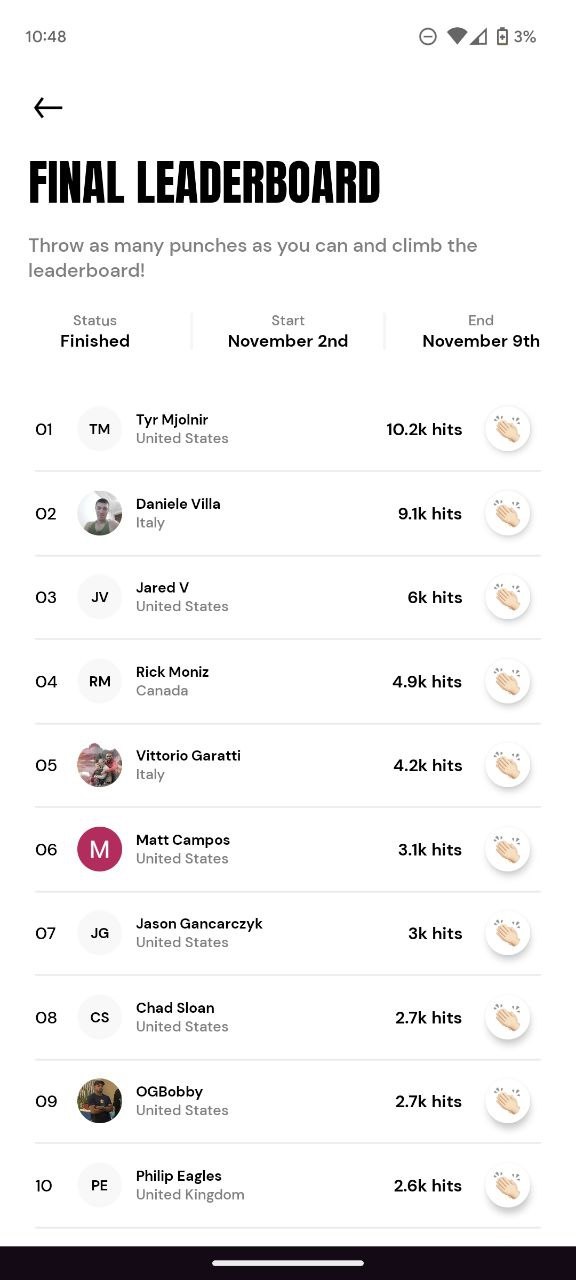This screenshot has width=576, height=1280.
Task: Clap for Vittorio Garatti's 4.2k hits
Action: pos(507,765)
